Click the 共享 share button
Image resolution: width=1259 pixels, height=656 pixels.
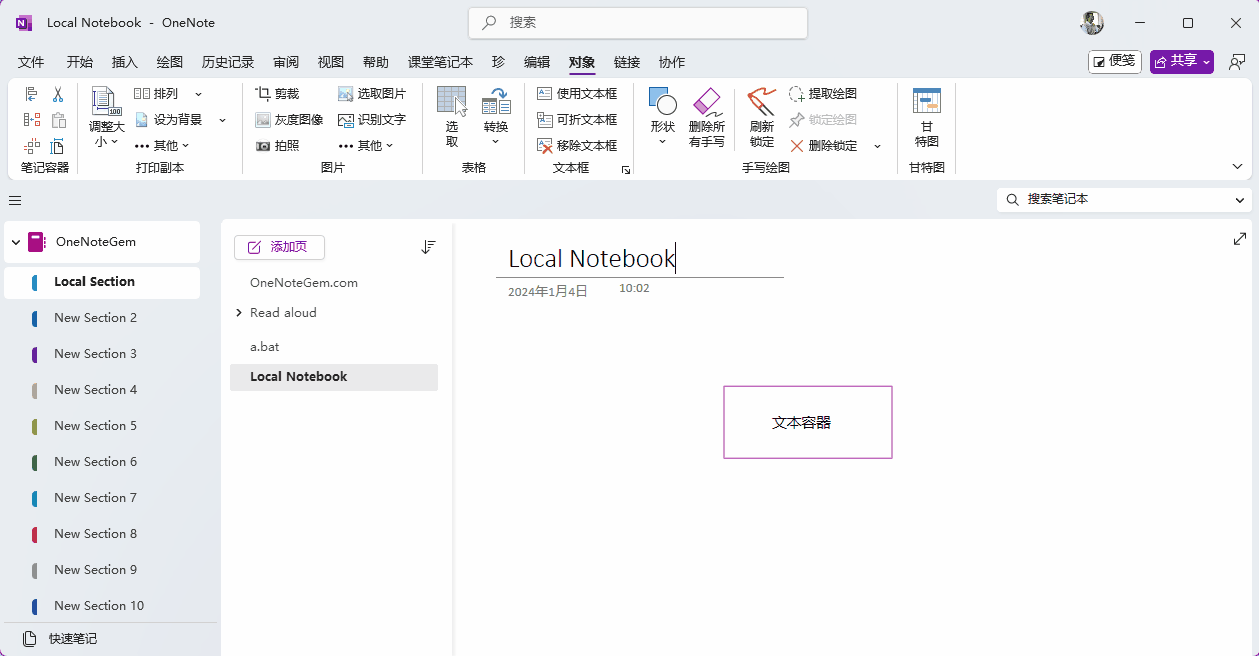pos(1182,62)
